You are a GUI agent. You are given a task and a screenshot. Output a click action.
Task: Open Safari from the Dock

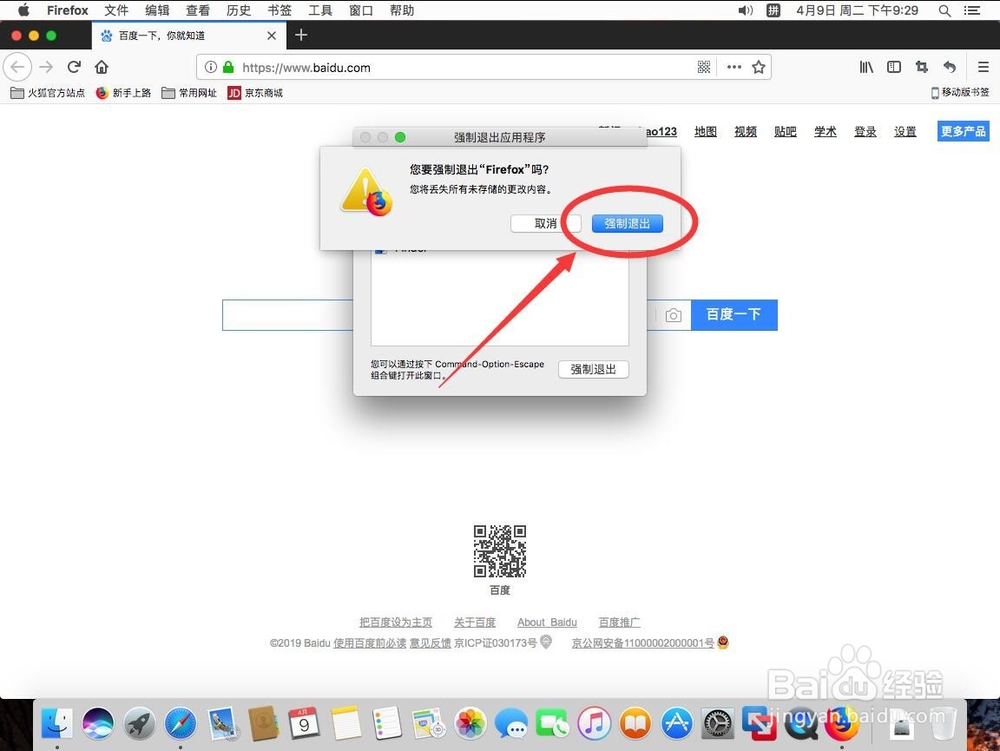pyautogui.click(x=180, y=724)
